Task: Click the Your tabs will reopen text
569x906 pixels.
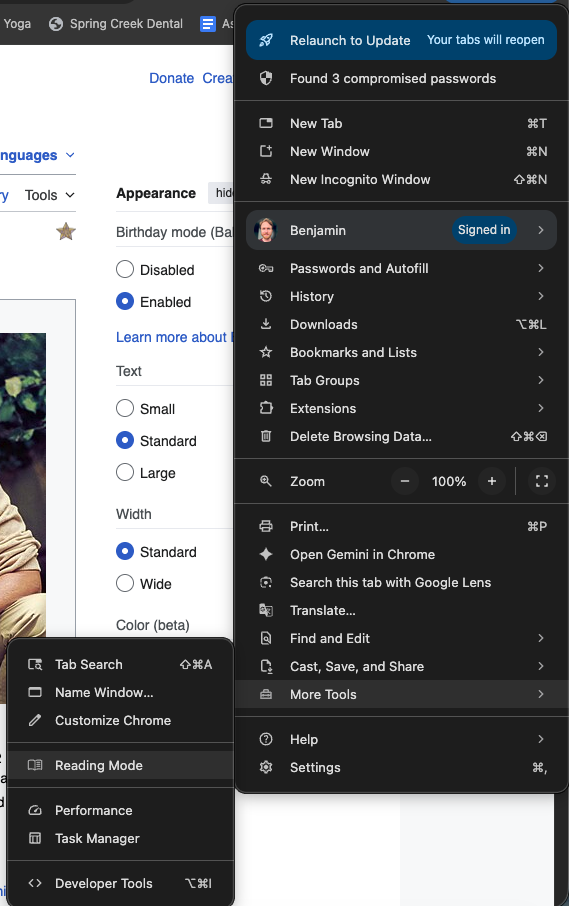Action: coord(485,40)
